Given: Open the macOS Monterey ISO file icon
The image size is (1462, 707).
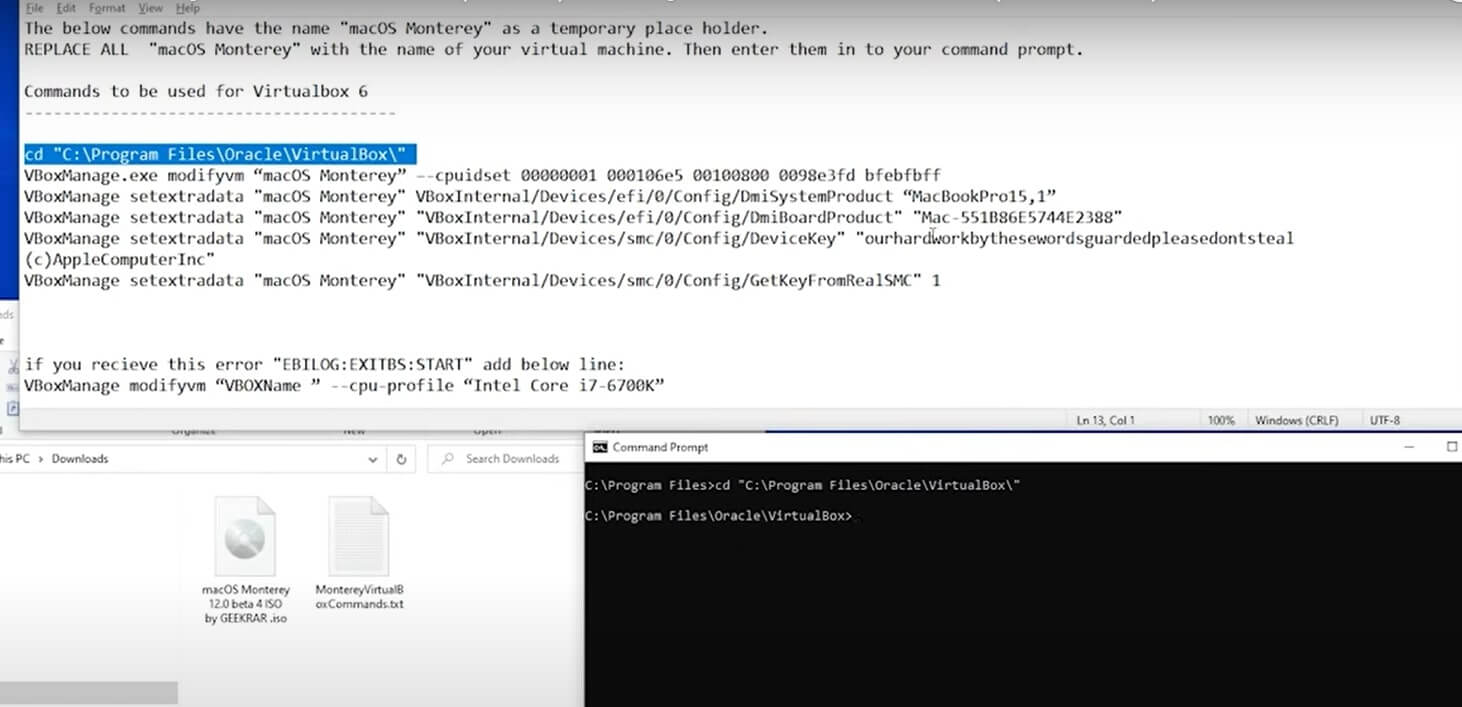Looking at the screenshot, I should 245,540.
